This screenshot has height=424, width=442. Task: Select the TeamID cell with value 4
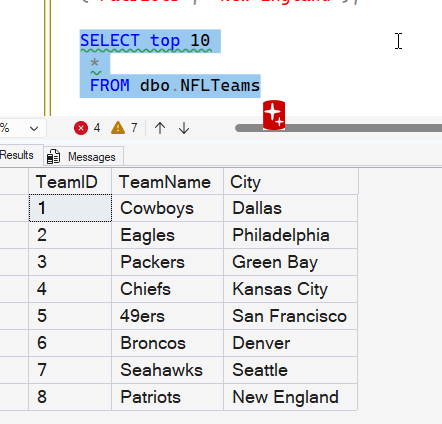pos(70,289)
